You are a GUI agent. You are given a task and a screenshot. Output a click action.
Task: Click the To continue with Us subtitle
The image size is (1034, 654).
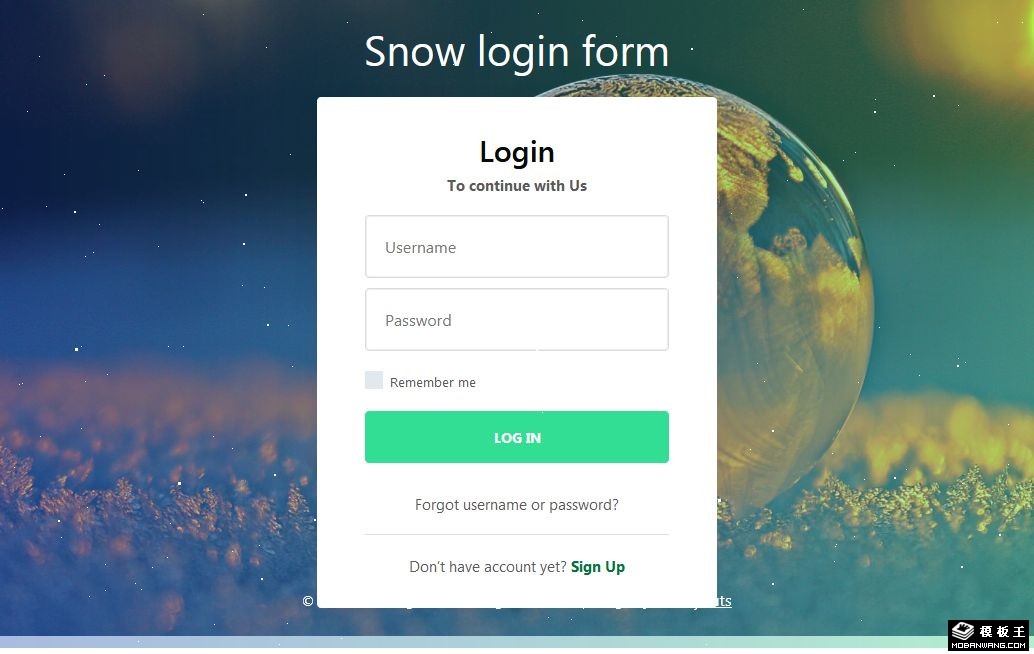(517, 186)
